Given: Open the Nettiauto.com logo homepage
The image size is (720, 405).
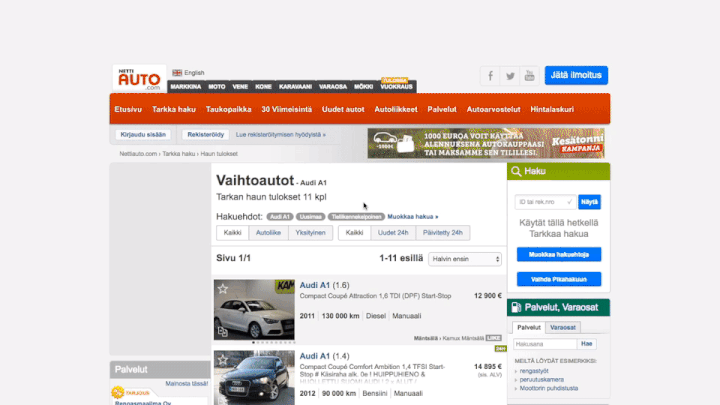Looking at the screenshot, I should (x=139, y=78).
